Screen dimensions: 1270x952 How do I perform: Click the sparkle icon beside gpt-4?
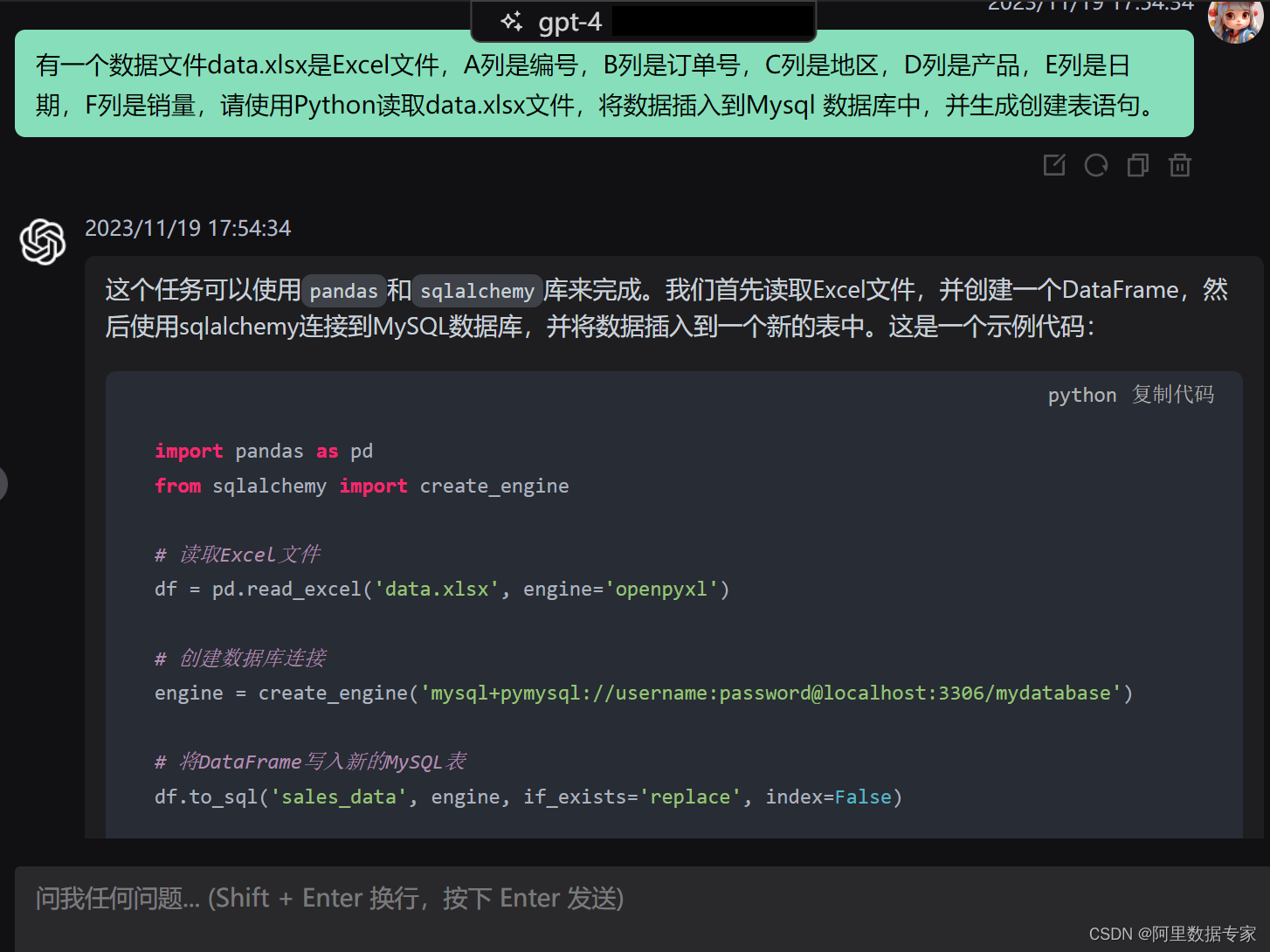coord(512,22)
